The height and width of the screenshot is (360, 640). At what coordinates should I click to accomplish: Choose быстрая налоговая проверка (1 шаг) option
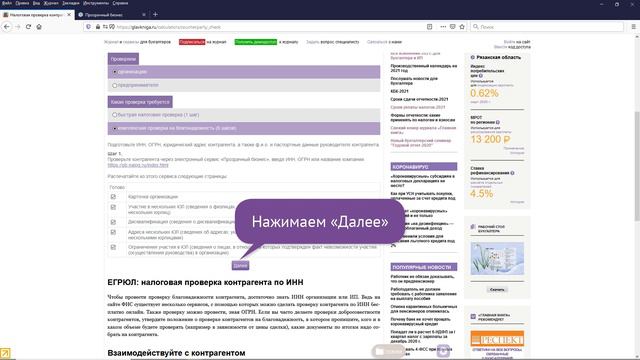click(115, 115)
